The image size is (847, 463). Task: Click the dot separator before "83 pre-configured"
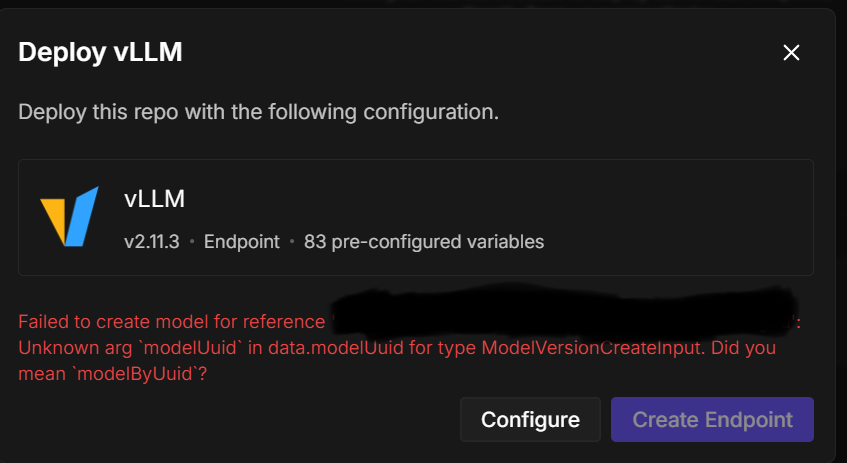click(x=292, y=241)
